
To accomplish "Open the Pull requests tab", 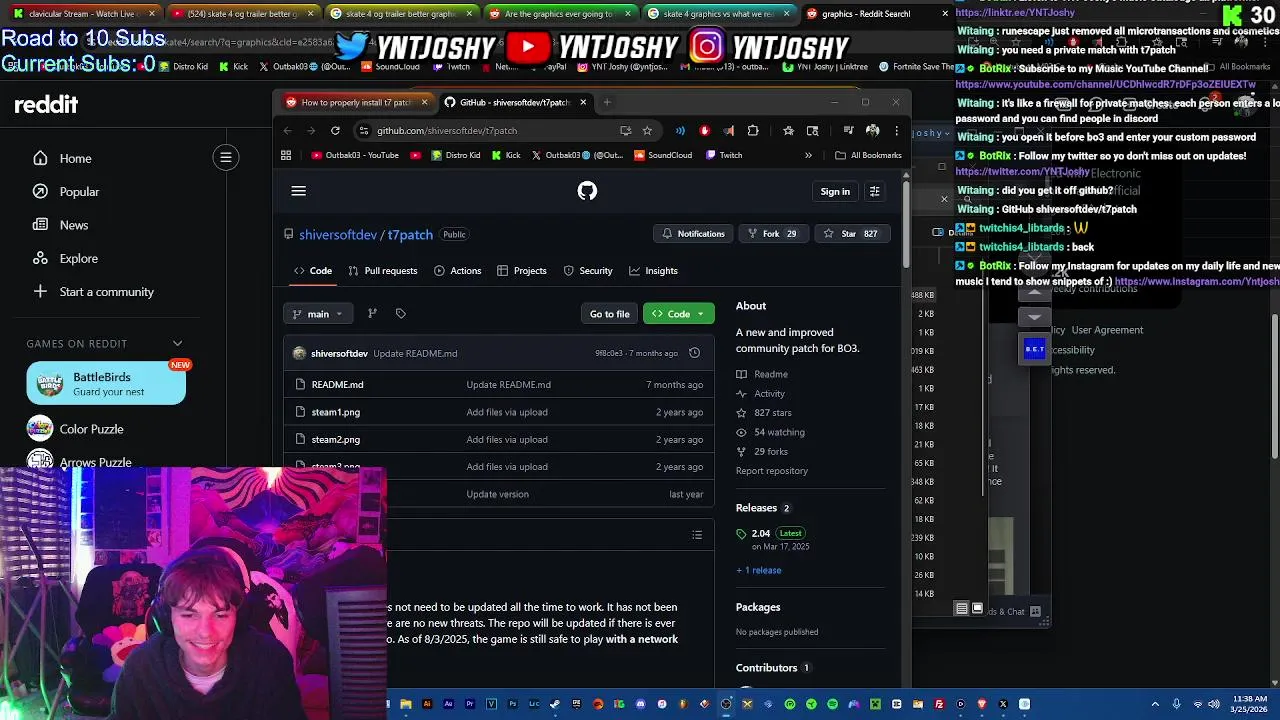I will click(x=382, y=271).
